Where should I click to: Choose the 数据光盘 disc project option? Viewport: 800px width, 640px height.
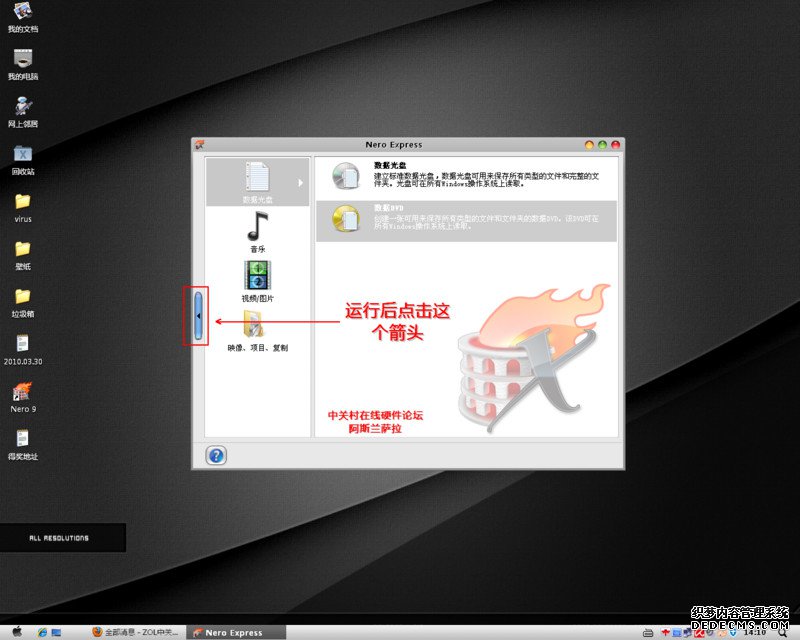tap(466, 177)
